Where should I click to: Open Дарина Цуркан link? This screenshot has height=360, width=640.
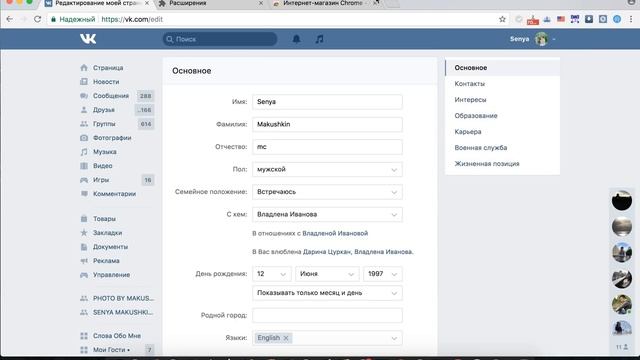pos(327,252)
